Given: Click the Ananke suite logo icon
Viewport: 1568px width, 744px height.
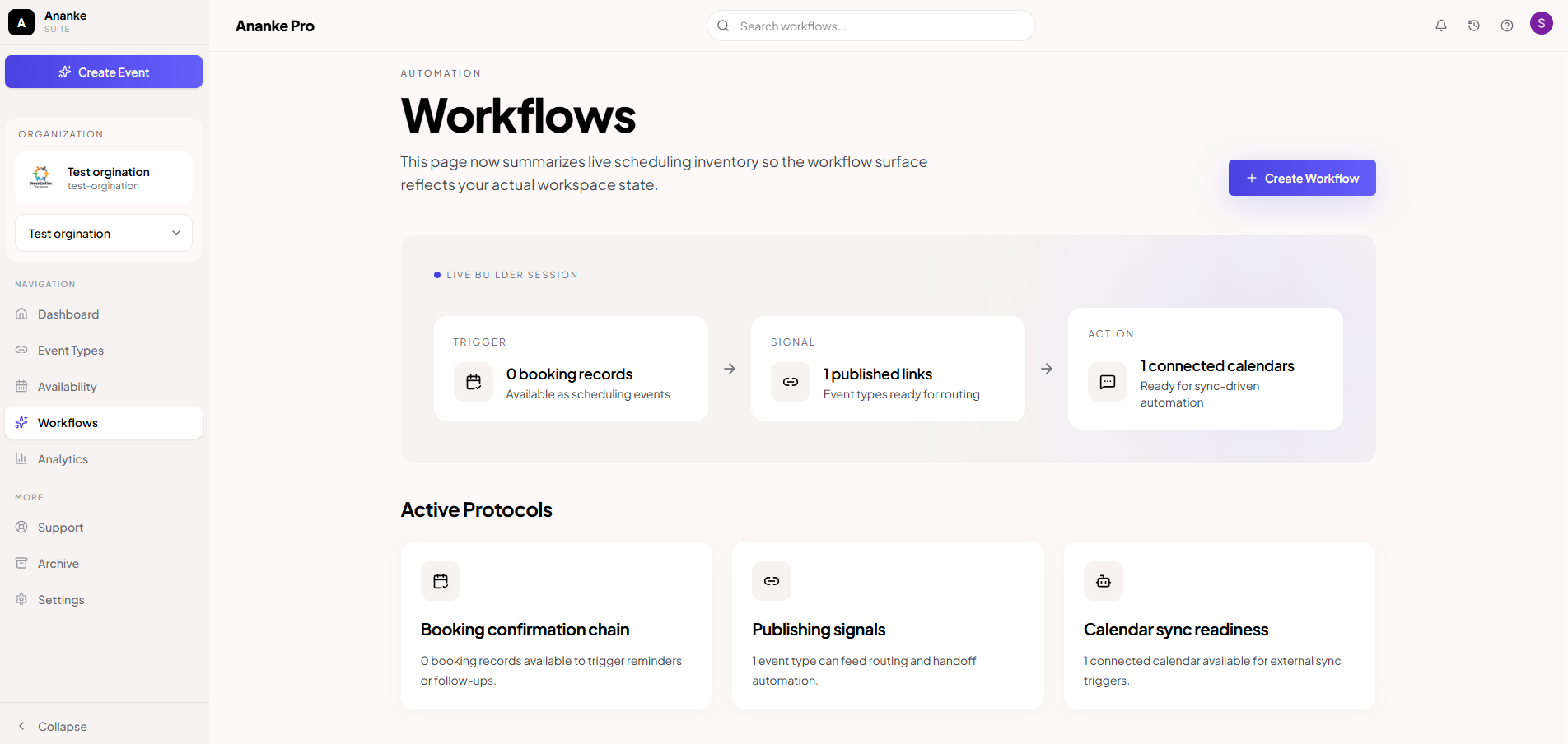Looking at the screenshot, I should point(21,22).
